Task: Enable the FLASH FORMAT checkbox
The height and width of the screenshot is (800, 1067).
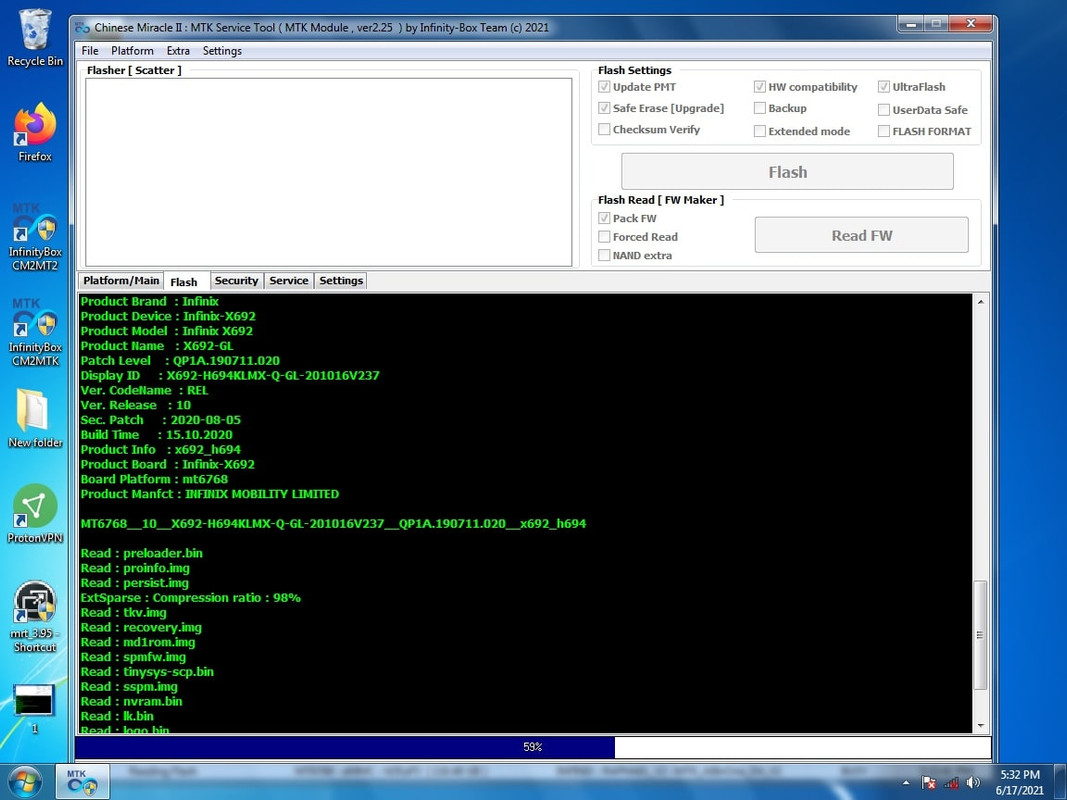Action: pyautogui.click(x=884, y=131)
